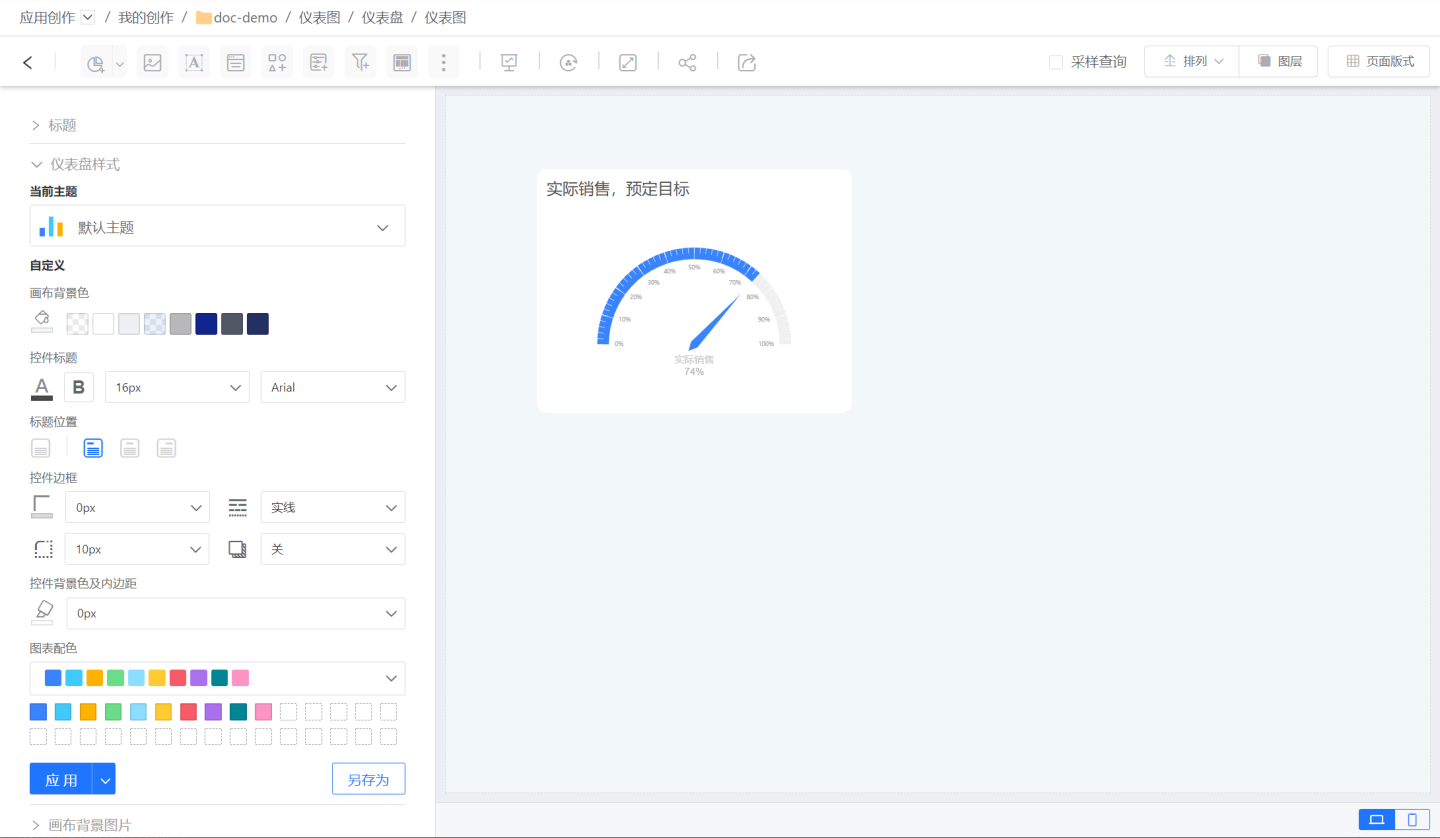This screenshot has height=838, width=1440.
Task: Click the 应用 apply button
Action: coord(61,779)
